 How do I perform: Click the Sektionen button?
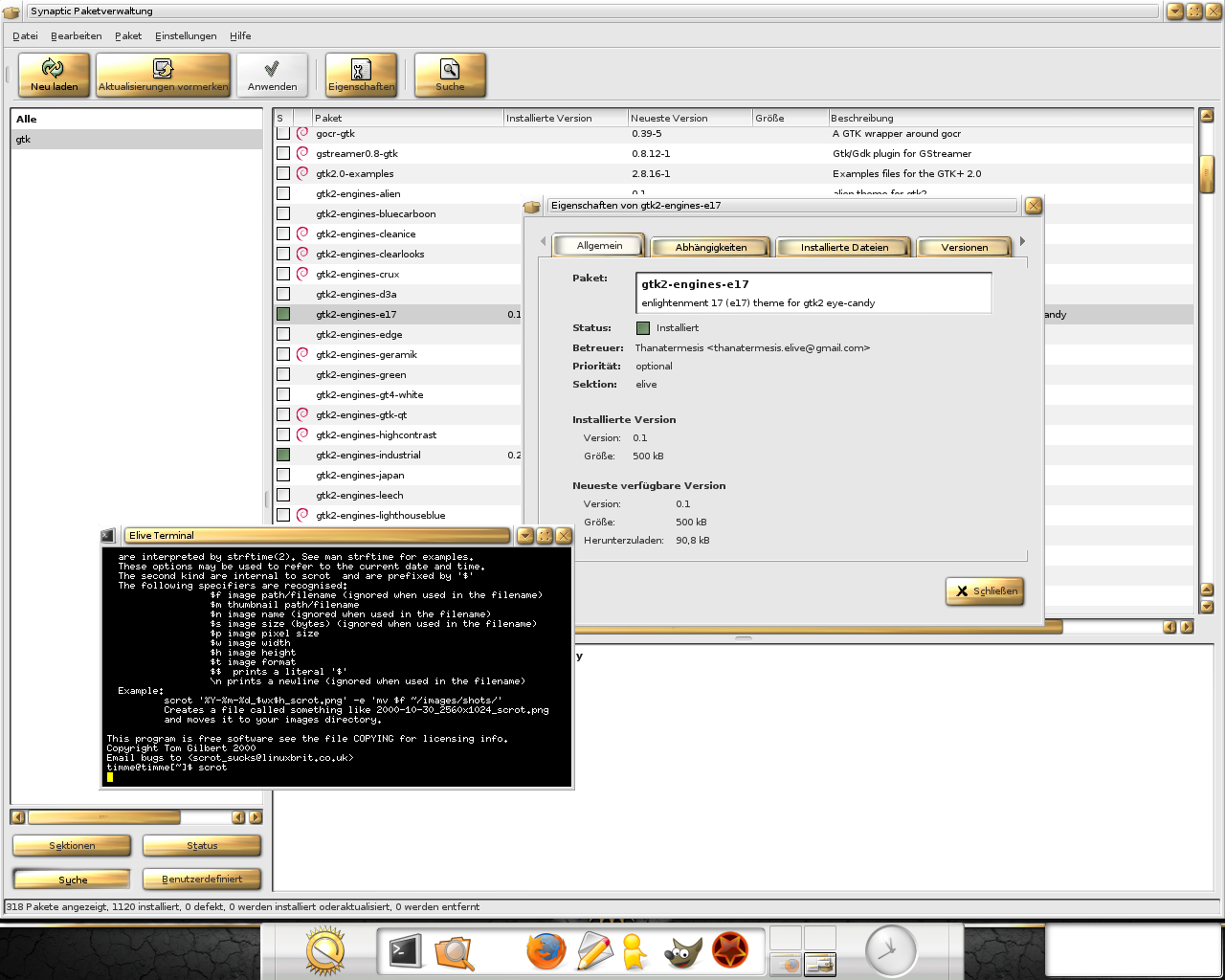coord(72,845)
